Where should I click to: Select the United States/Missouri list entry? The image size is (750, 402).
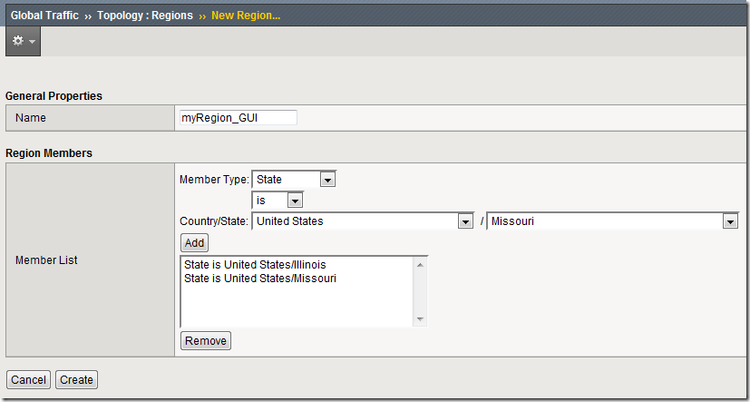click(260, 278)
